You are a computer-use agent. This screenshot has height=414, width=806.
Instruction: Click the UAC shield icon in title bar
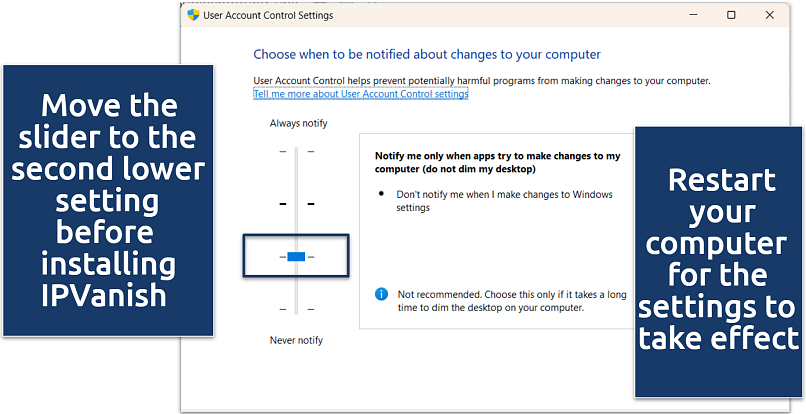tap(194, 15)
